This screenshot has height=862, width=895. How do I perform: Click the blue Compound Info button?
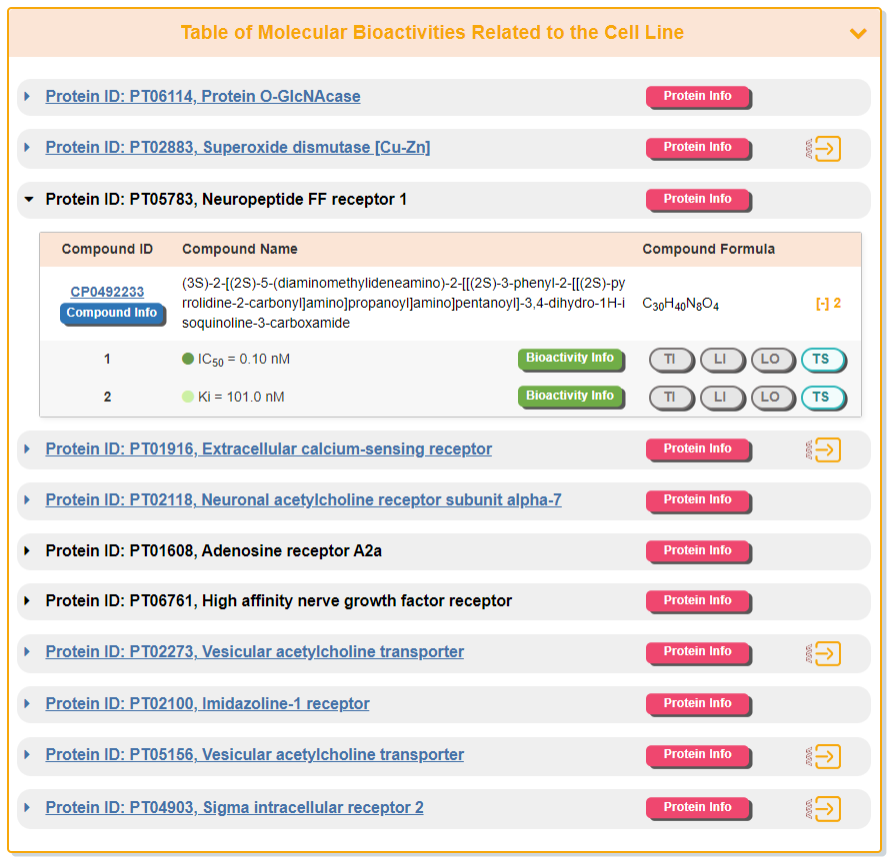(112, 313)
